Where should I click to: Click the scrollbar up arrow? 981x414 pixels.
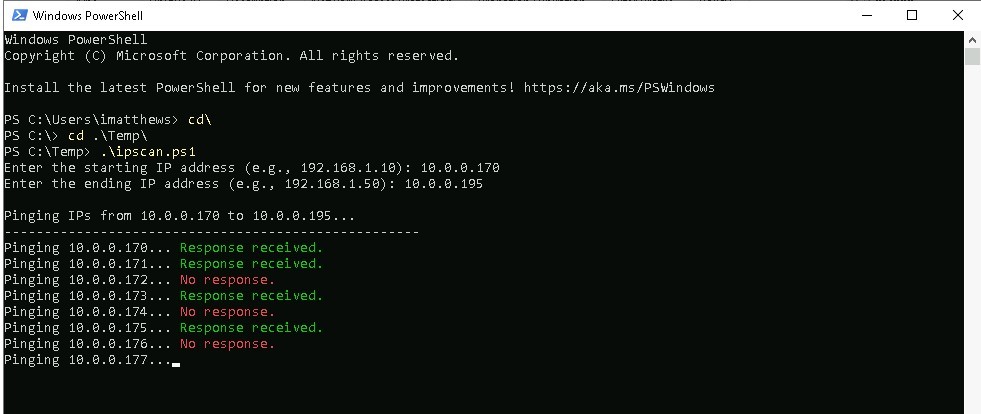(x=972, y=39)
